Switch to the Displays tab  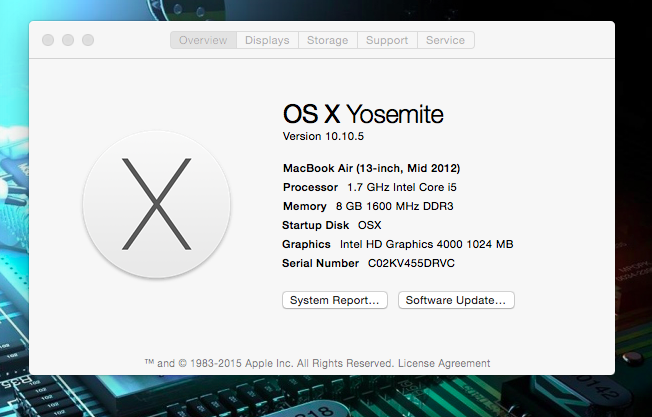pos(267,40)
